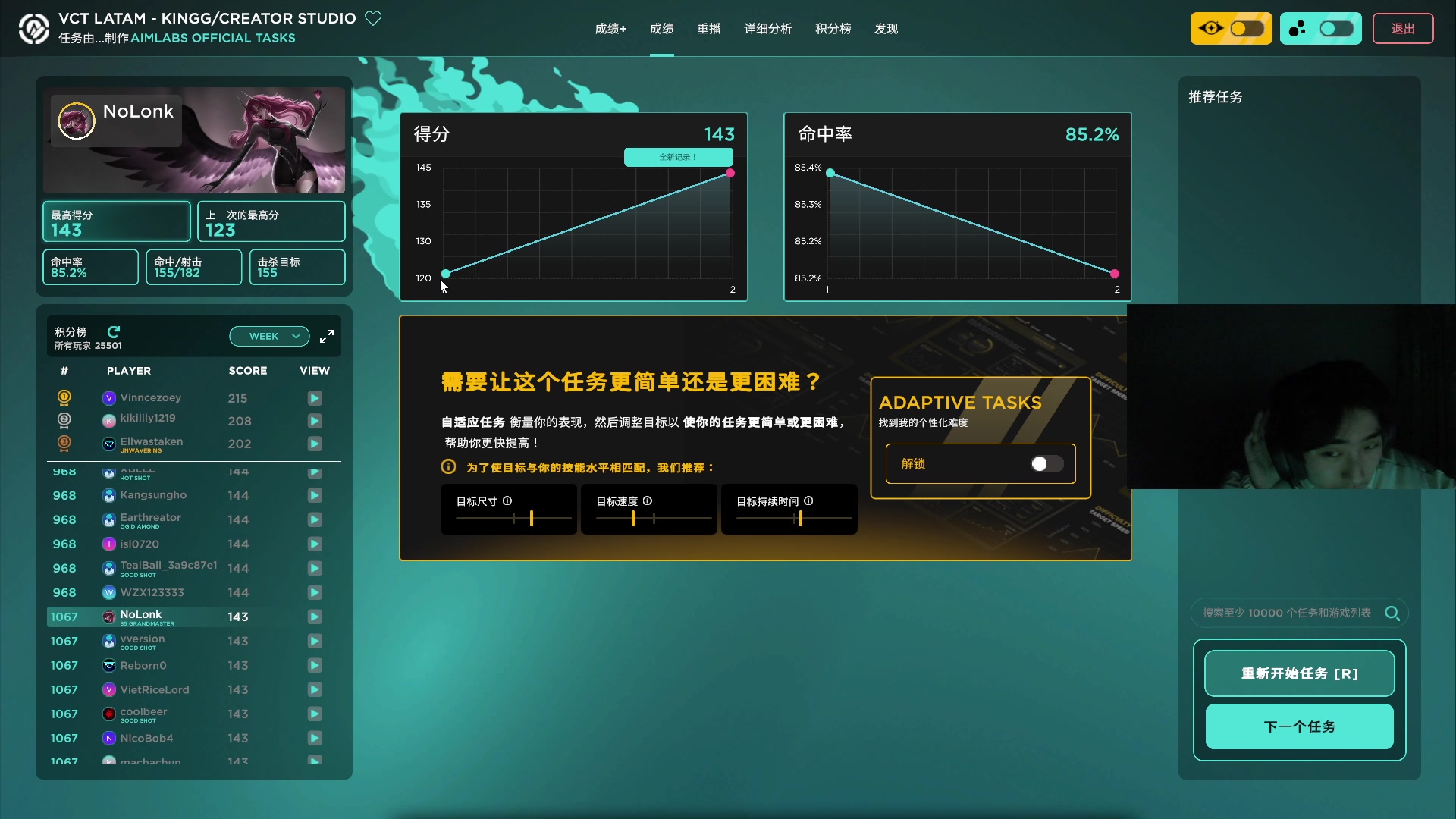View isl0720's replay play icon
1456x819 pixels.
click(x=315, y=544)
